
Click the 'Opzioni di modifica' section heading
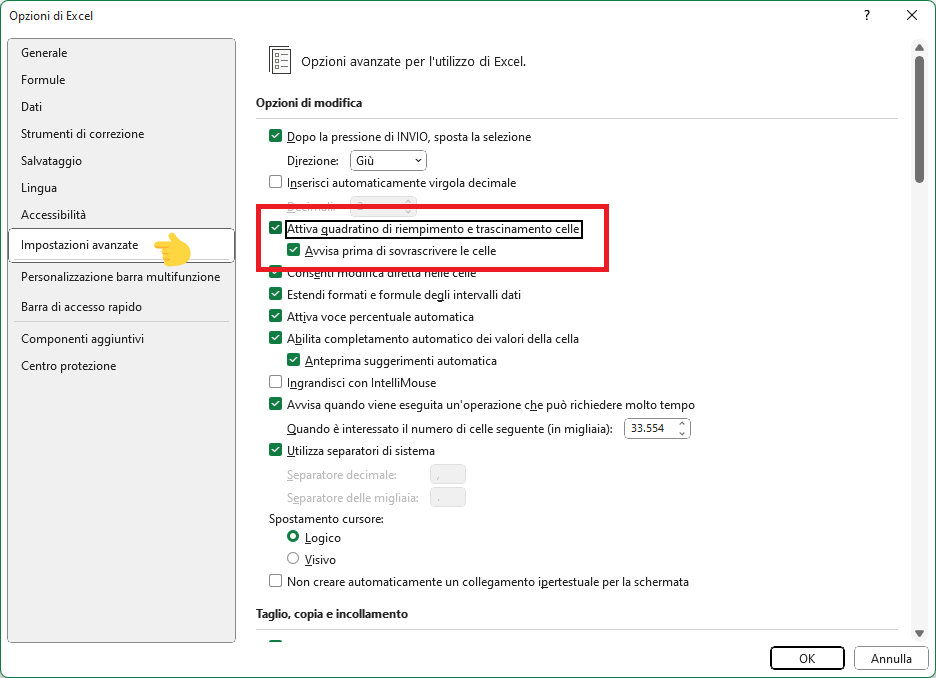click(x=309, y=103)
